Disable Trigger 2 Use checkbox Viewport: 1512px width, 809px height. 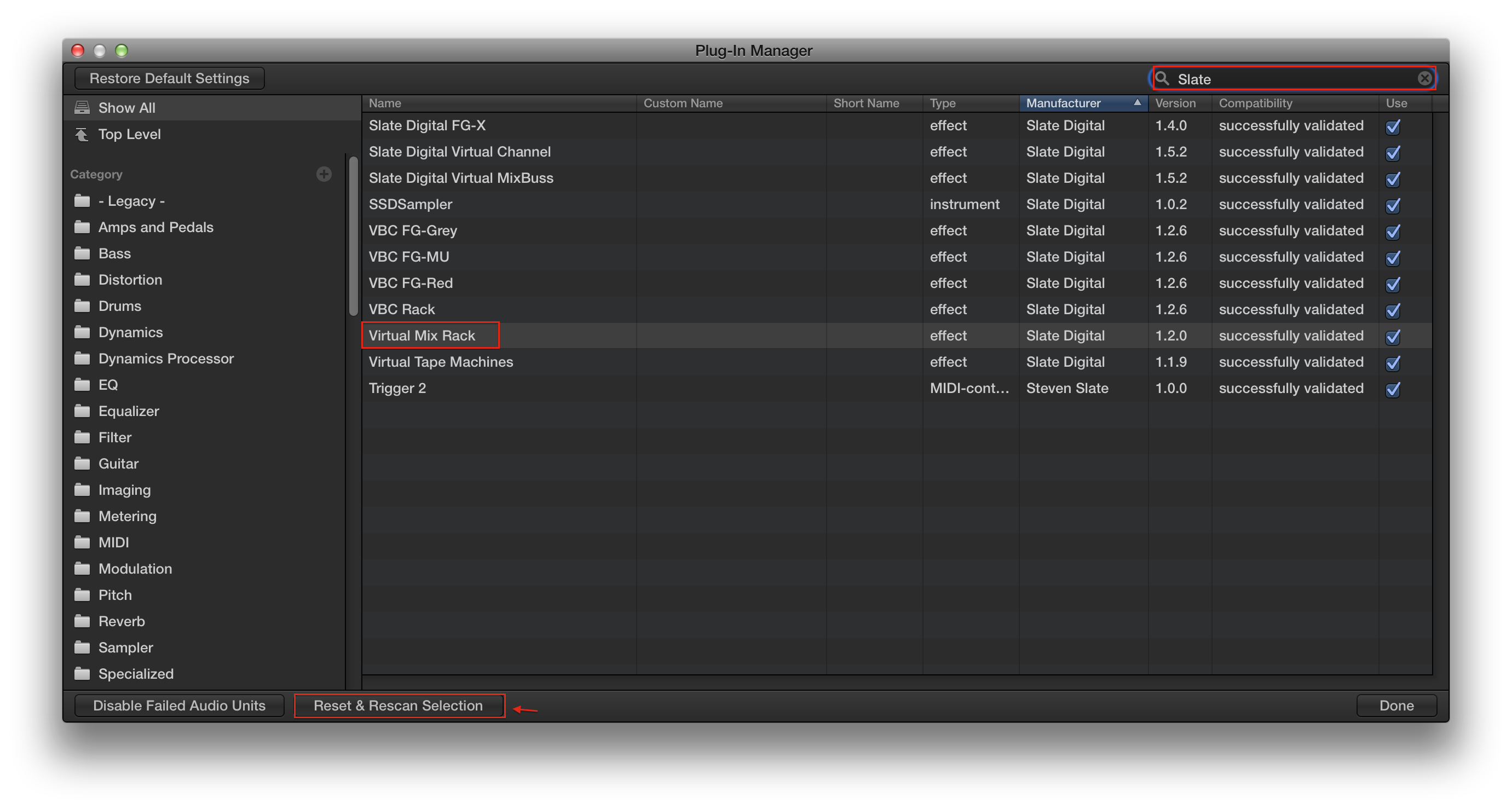point(1393,389)
